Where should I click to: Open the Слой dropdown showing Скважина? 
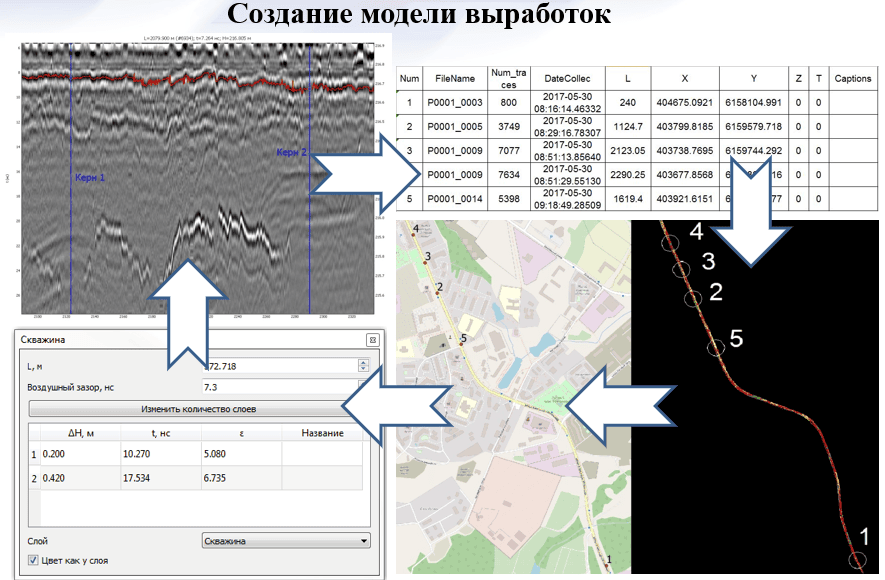[x=285, y=541]
